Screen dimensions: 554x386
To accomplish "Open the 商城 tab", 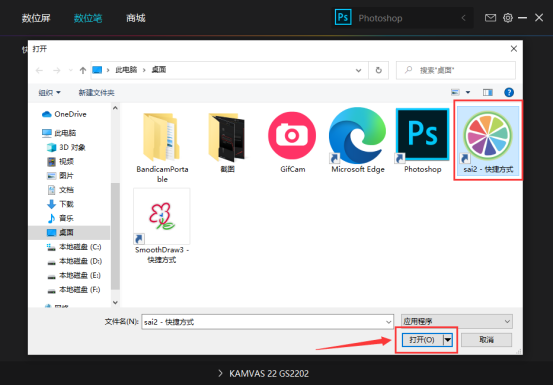I will (136, 18).
